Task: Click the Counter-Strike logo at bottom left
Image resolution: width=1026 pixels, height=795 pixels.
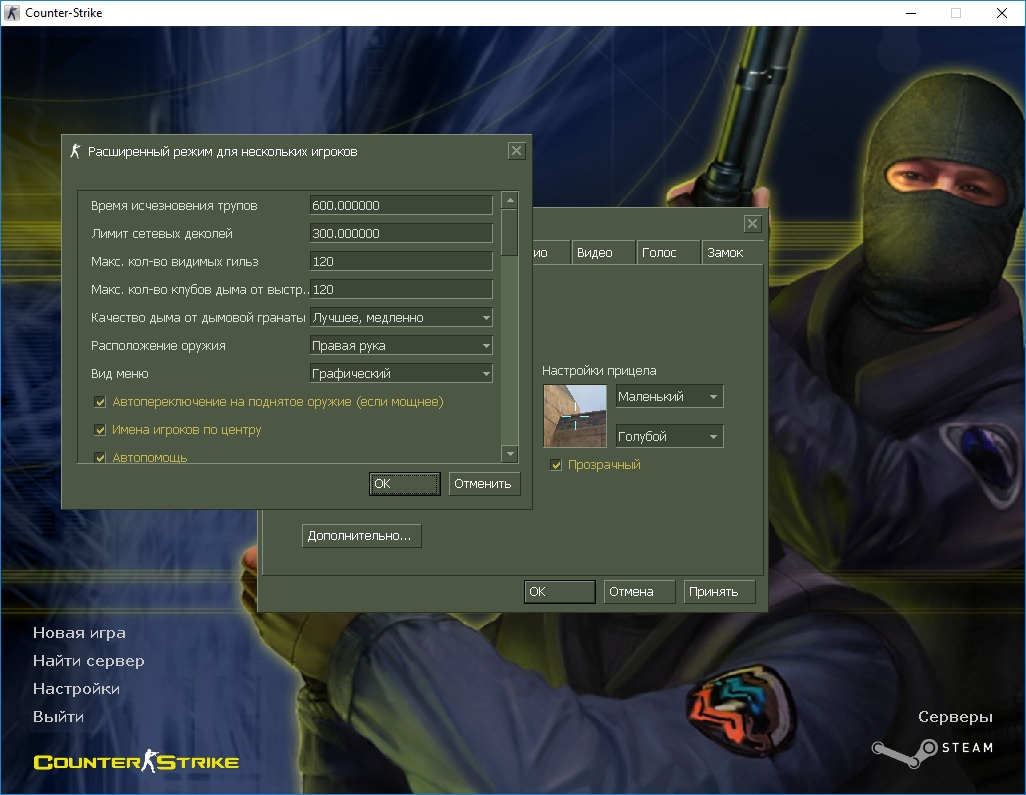Action: coord(136,762)
